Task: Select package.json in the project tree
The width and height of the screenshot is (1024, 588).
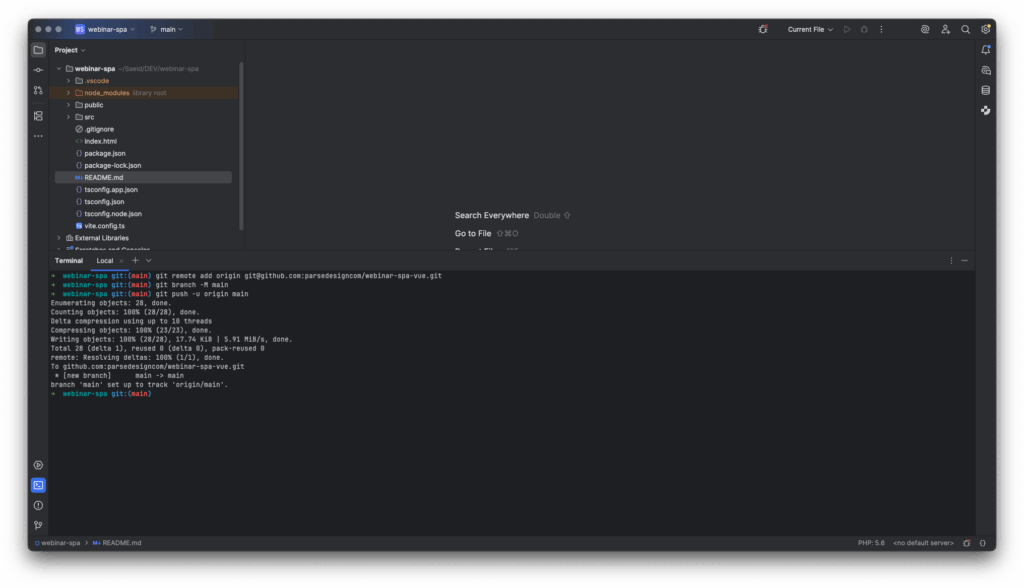Action: coord(104,153)
